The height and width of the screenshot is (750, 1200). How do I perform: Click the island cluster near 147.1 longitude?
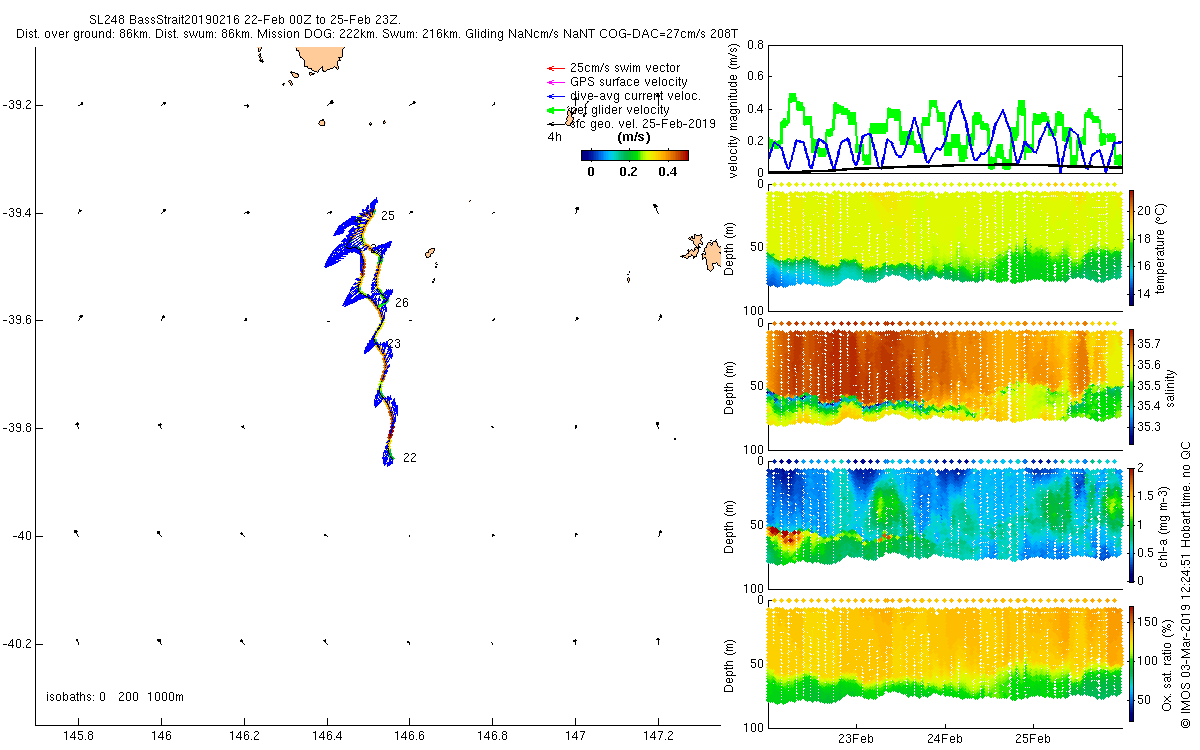click(703, 252)
